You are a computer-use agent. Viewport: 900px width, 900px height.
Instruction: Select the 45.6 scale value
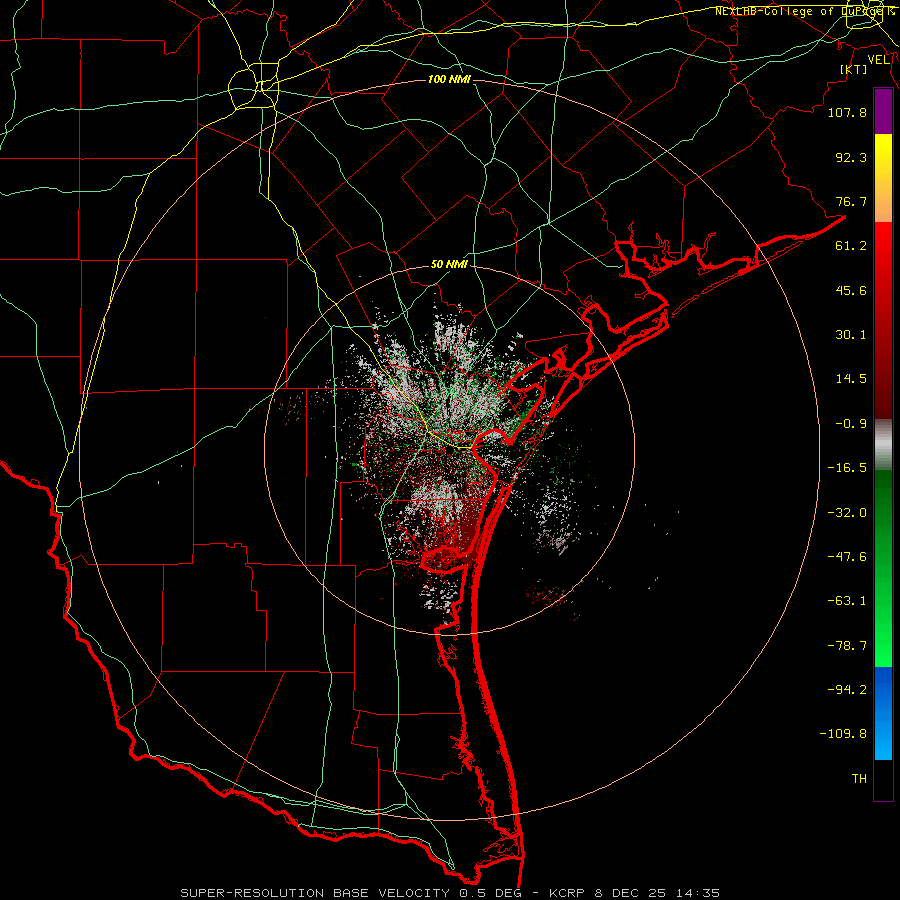(851, 290)
